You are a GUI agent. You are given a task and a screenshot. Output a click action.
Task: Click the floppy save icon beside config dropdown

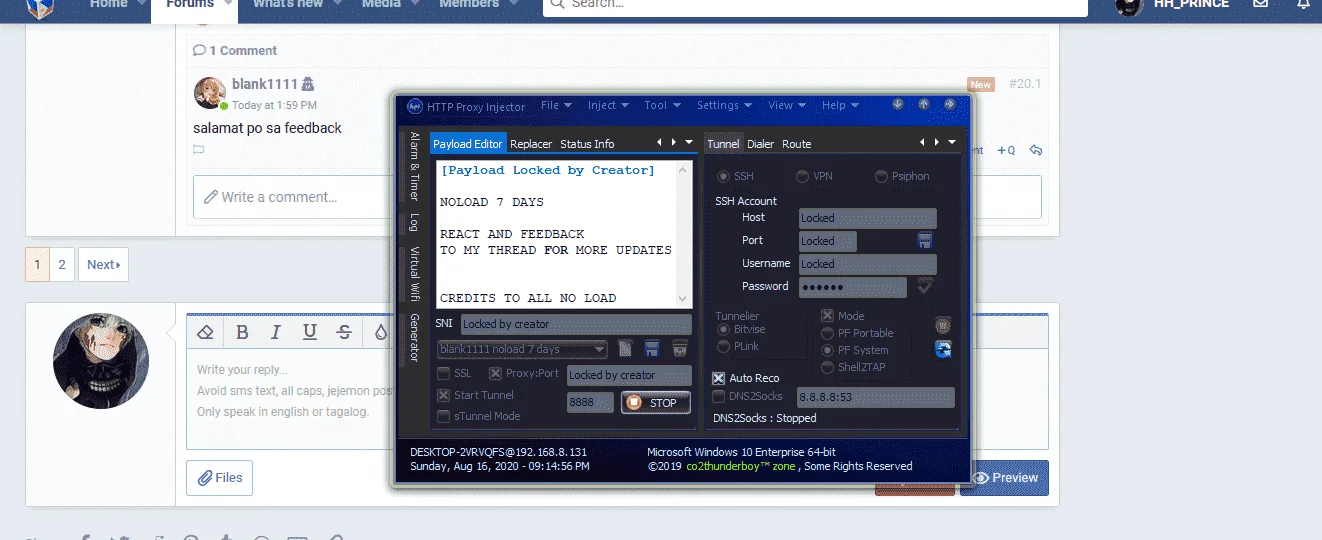click(x=652, y=349)
